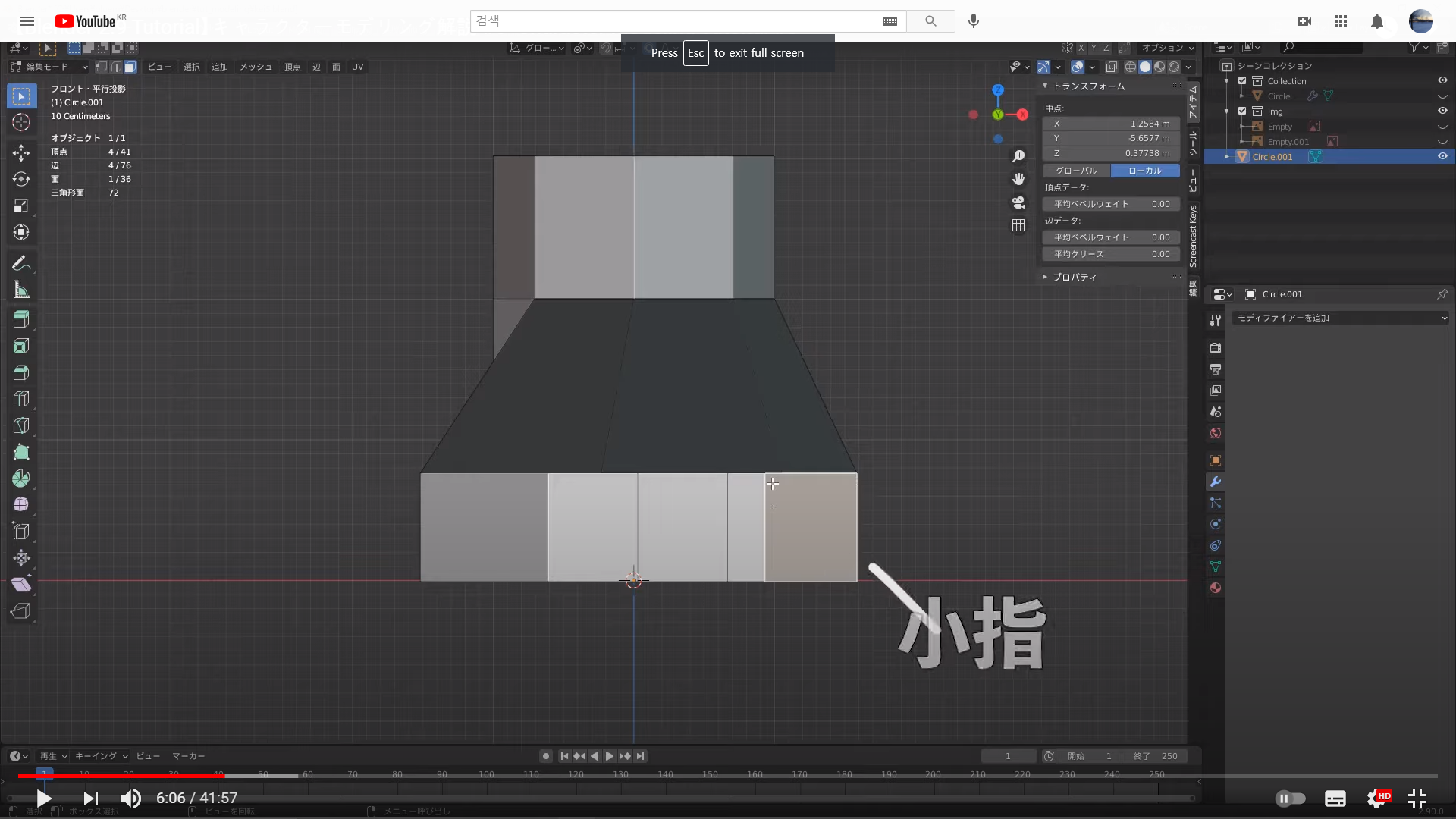Hide Circle.001 using its eye icon
Screen dimensions: 1456x819
[1442, 156]
